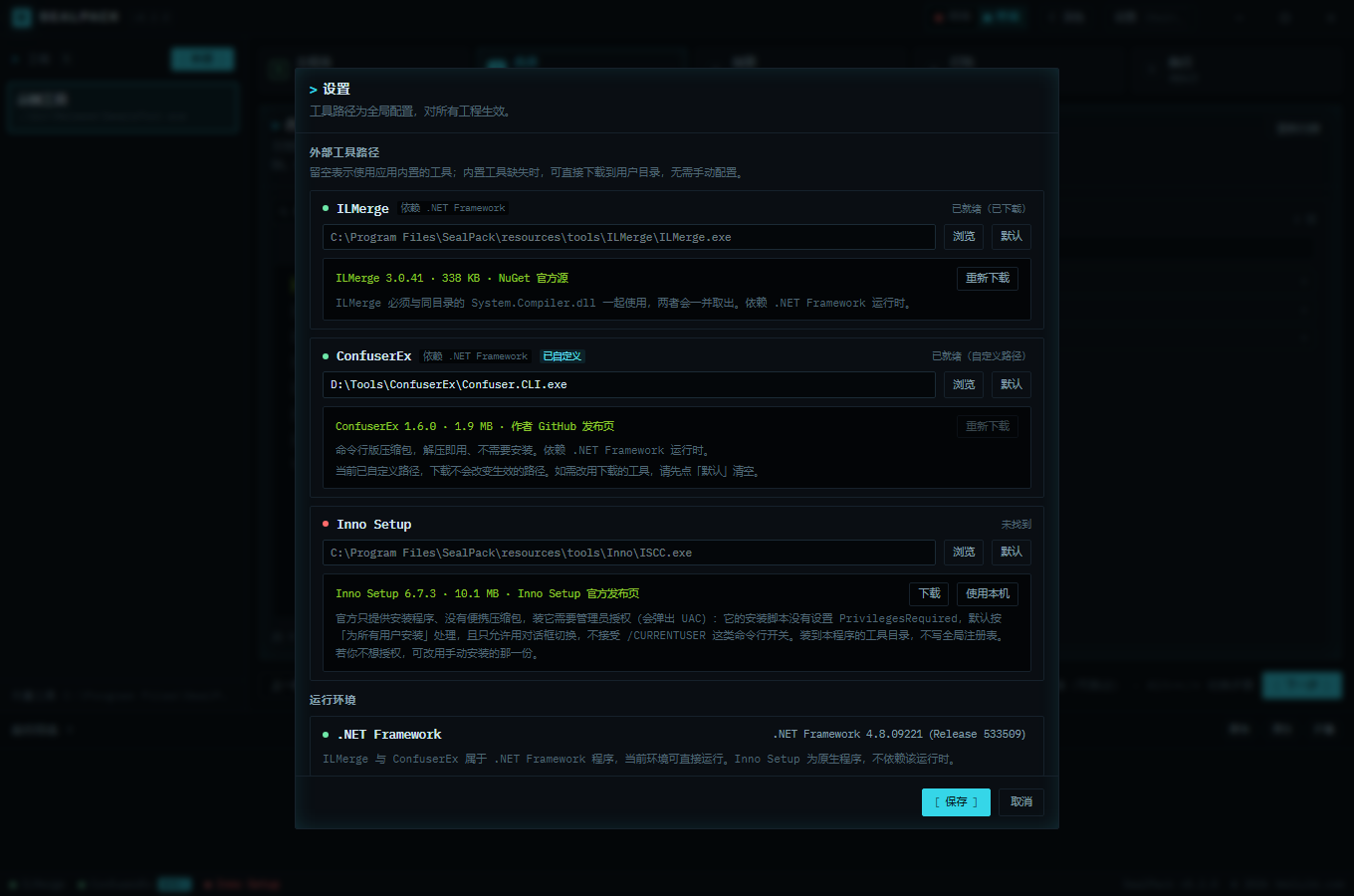Select the Inno Setup ISCC.exe path field
The height and width of the screenshot is (896, 1354).
[629, 553]
